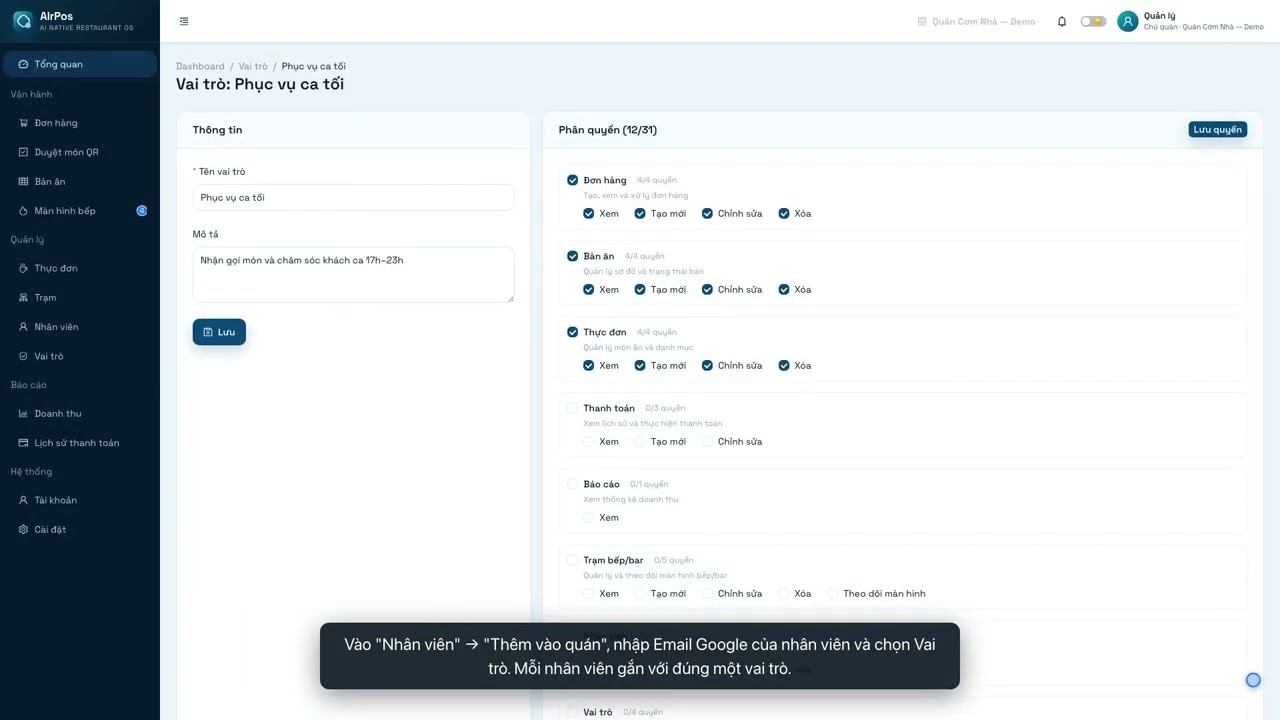The image size is (1280, 720).
Task: Uncheck Chỉnh sửa under Bàn ăn permissions
Action: point(707,289)
